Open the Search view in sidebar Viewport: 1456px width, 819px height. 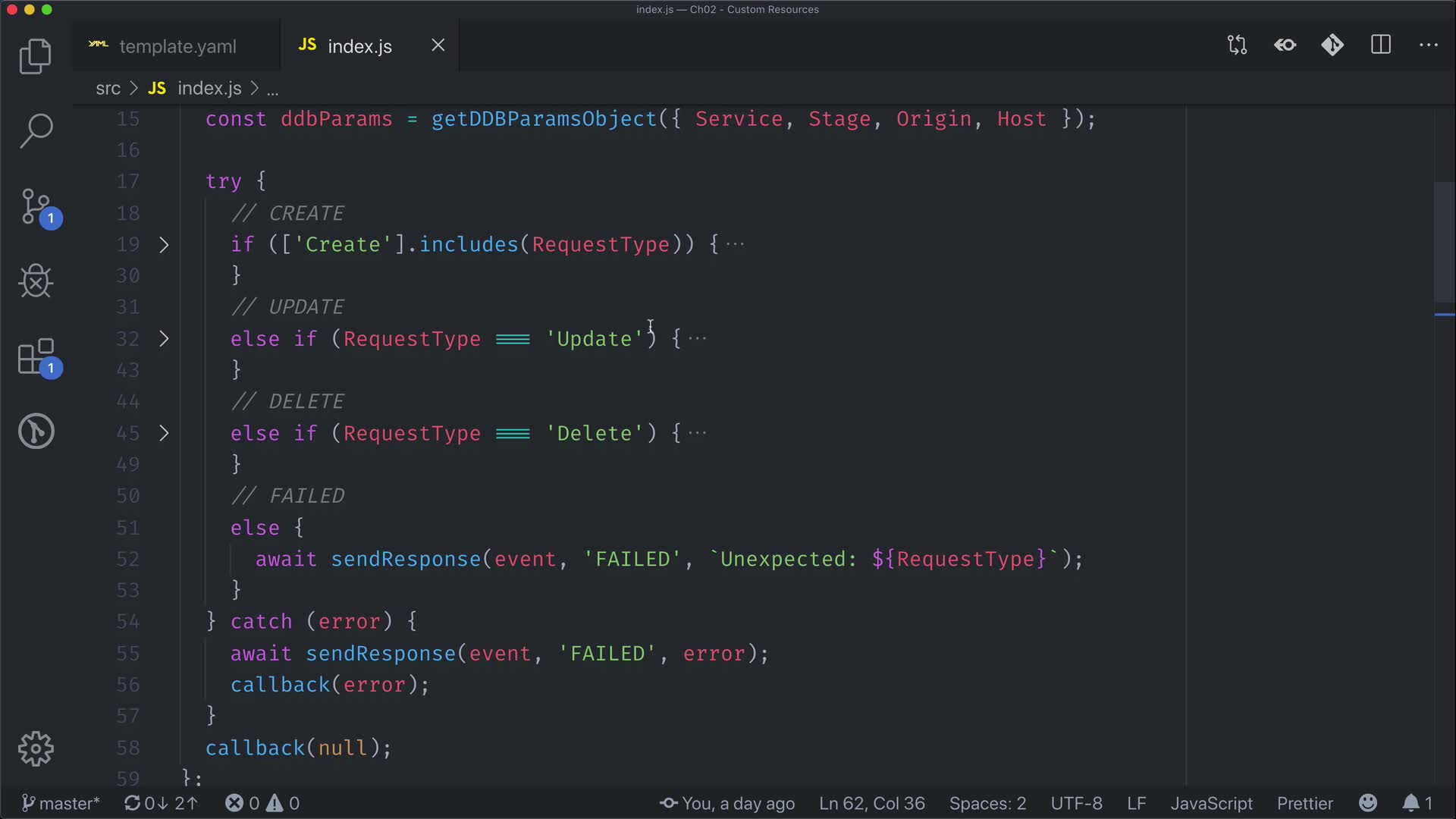coord(35,130)
